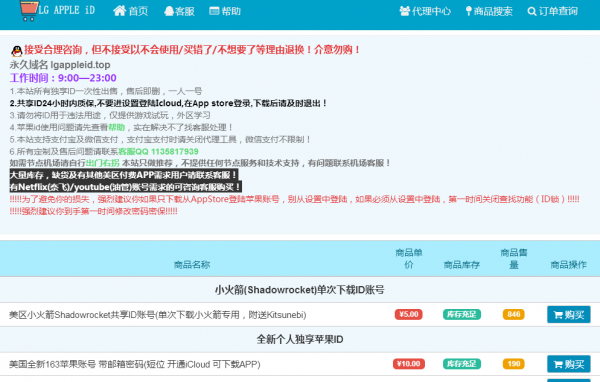The width and height of the screenshot is (600, 382).
Task: Click the 商品操作 column header
Action: (569, 264)
